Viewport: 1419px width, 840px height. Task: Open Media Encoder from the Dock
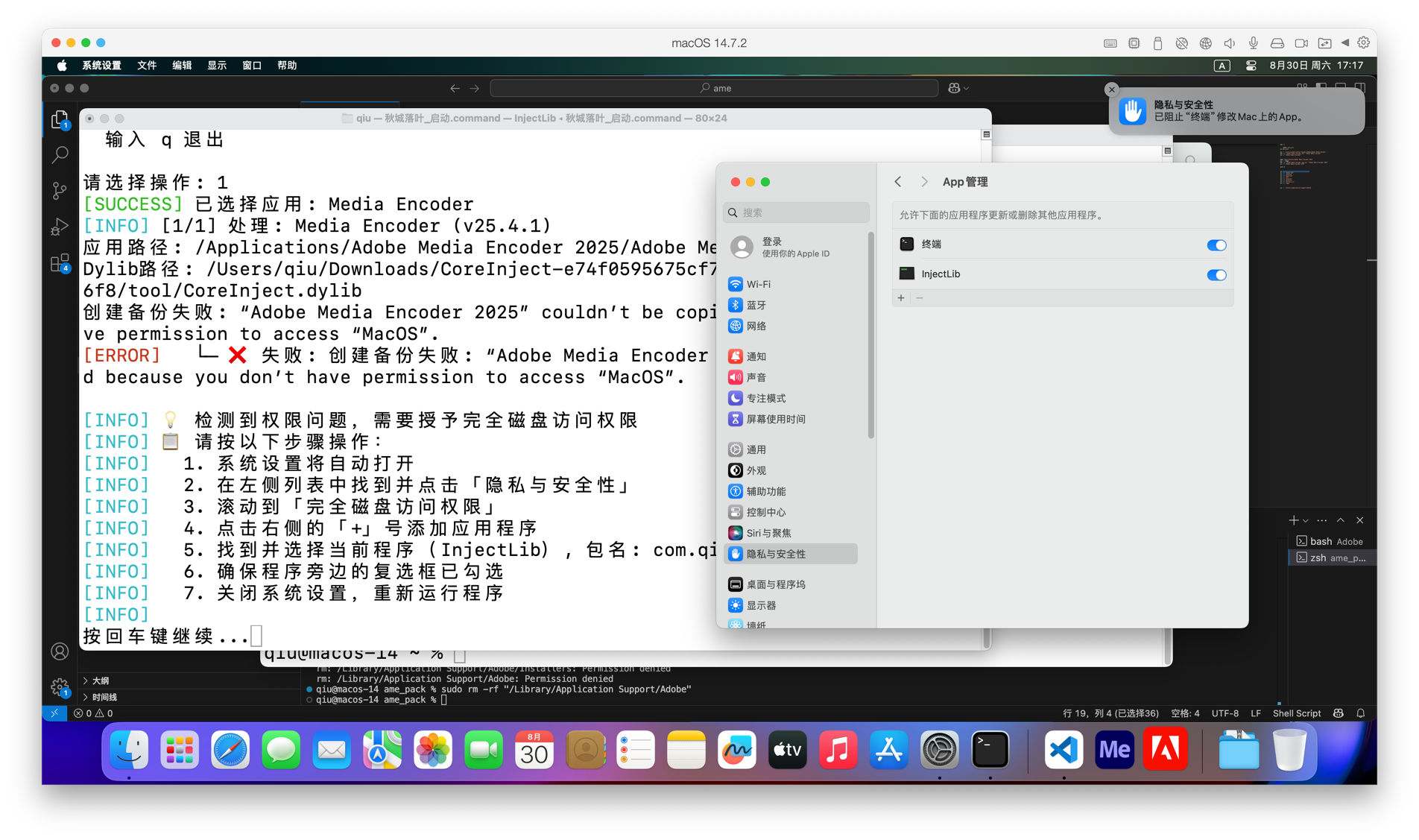coord(1114,750)
